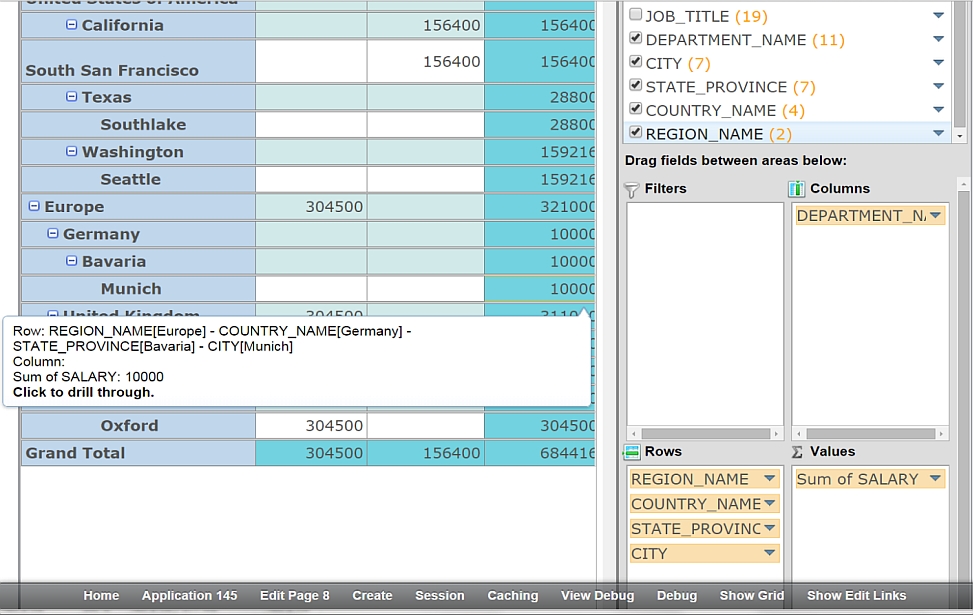Click Show Grid in developer toolbar
The width and height of the screenshot is (973, 615).
tap(751, 596)
